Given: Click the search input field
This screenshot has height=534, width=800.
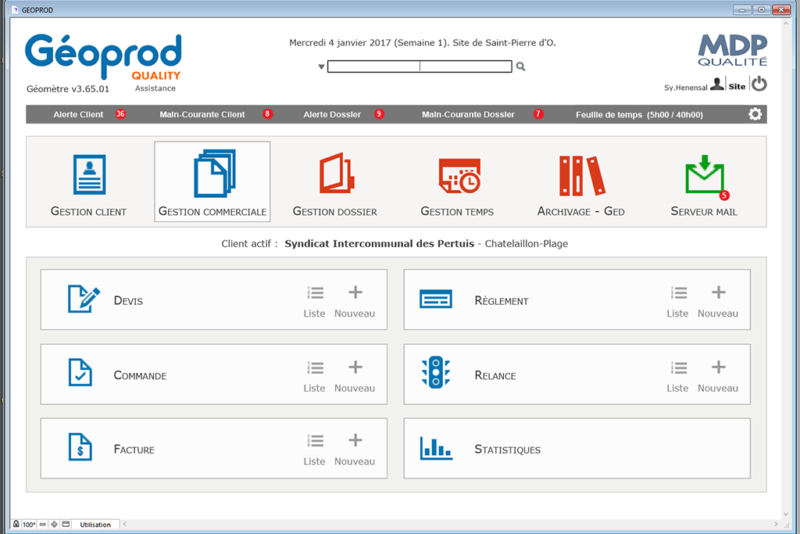Looking at the screenshot, I should [x=420, y=67].
